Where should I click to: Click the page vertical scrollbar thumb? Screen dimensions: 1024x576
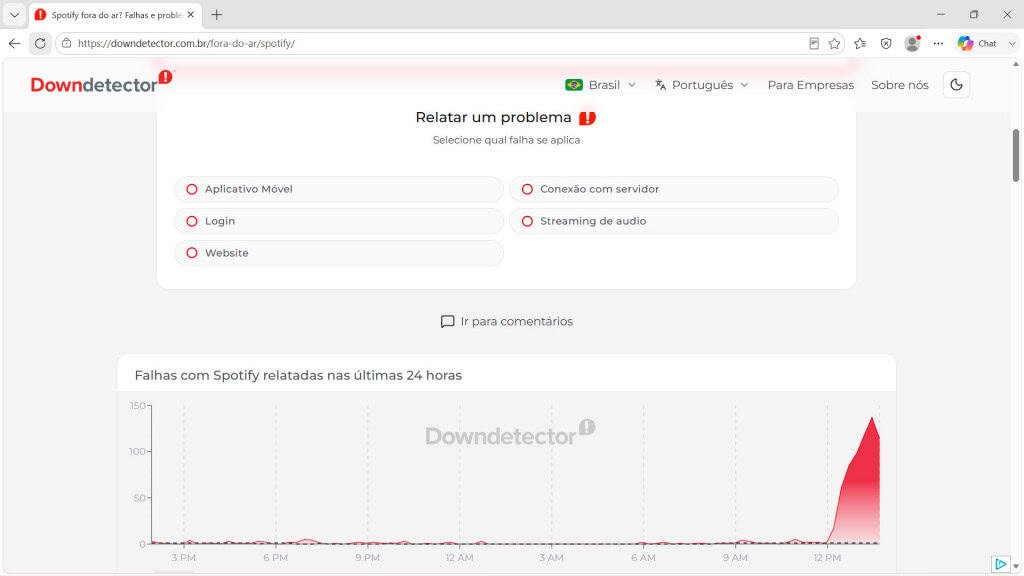(1016, 155)
